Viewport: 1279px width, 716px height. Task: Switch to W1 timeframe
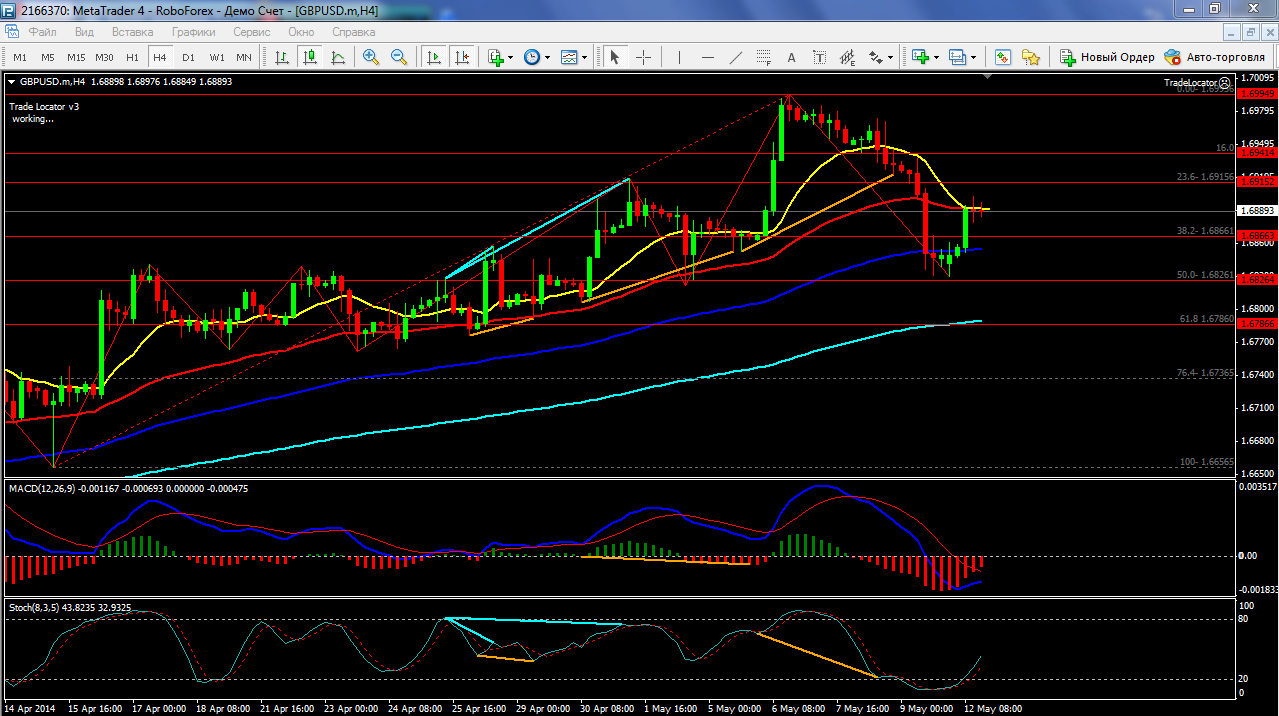point(216,57)
